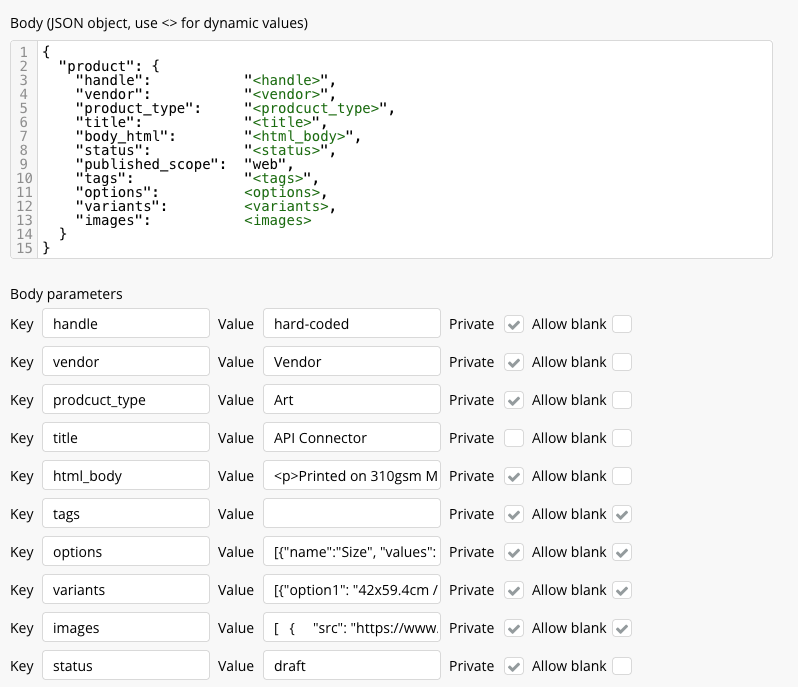This screenshot has width=798, height=687.
Task: Edit the API Connector value field
Action: click(x=351, y=438)
